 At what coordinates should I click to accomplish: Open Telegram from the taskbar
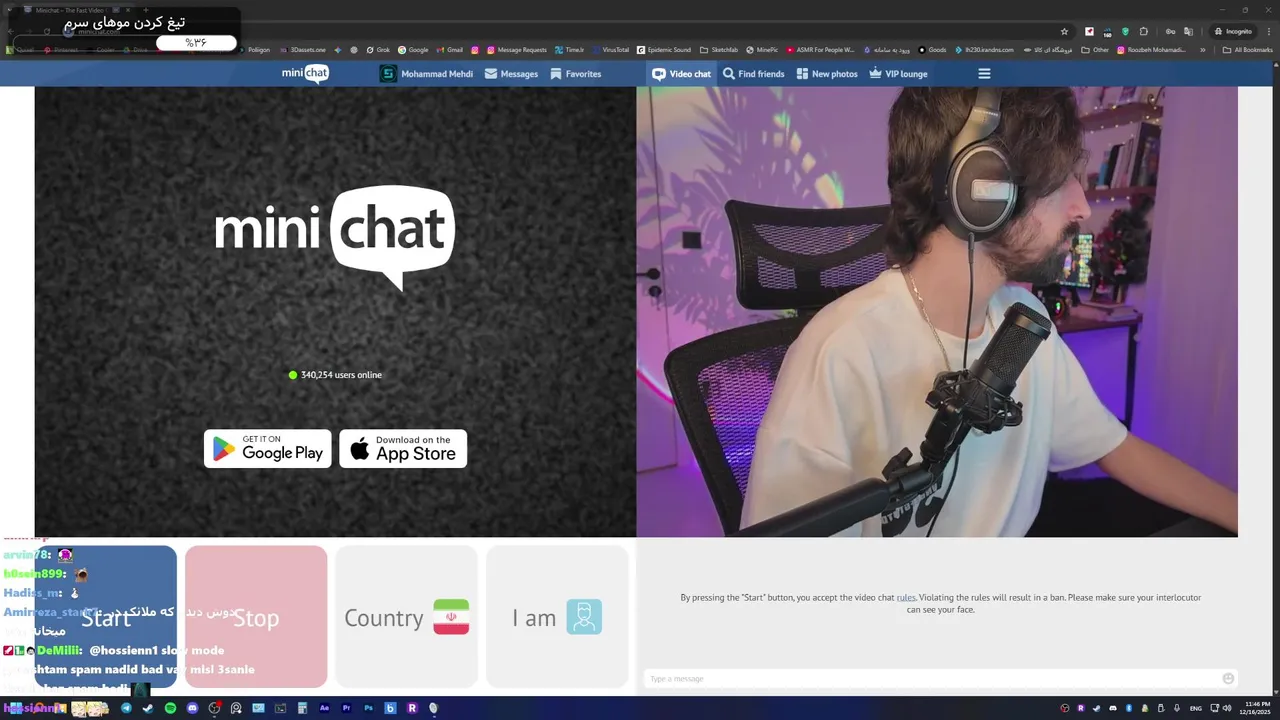126,708
